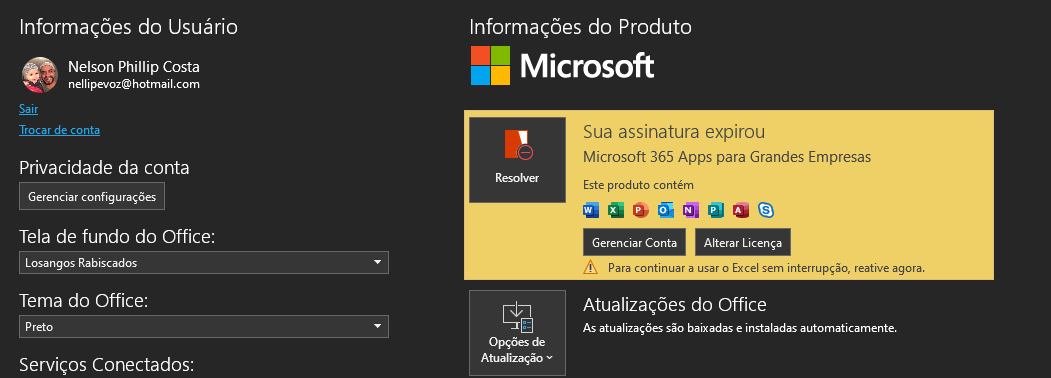Click the Sair link
The height and width of the screenshot is (378, 1051).
tap(28, 109)
